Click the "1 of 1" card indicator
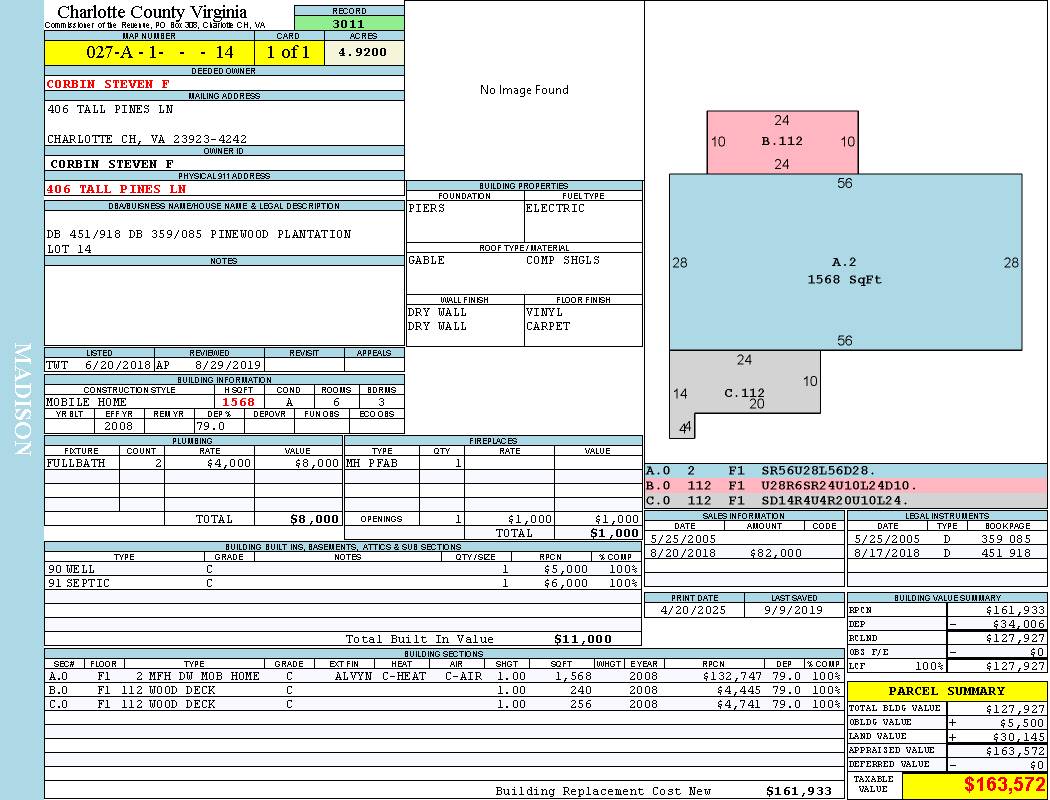 pyautogui.click(x=288, y=52)
